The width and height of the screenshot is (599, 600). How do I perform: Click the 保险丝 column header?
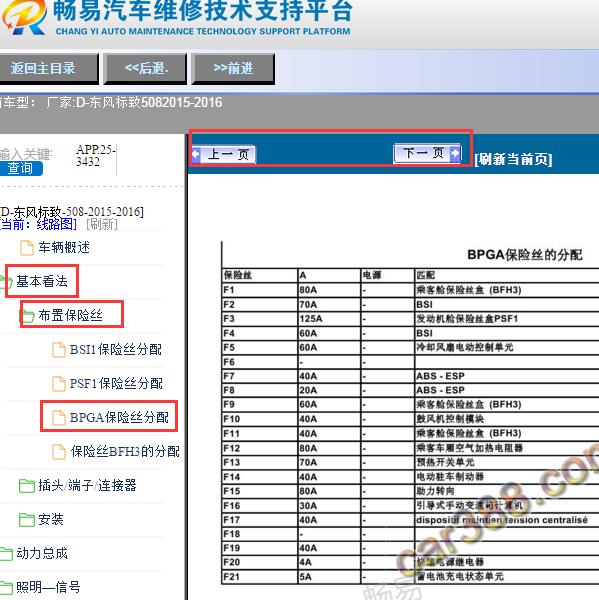pyautogui.click(x=237, y=275)
